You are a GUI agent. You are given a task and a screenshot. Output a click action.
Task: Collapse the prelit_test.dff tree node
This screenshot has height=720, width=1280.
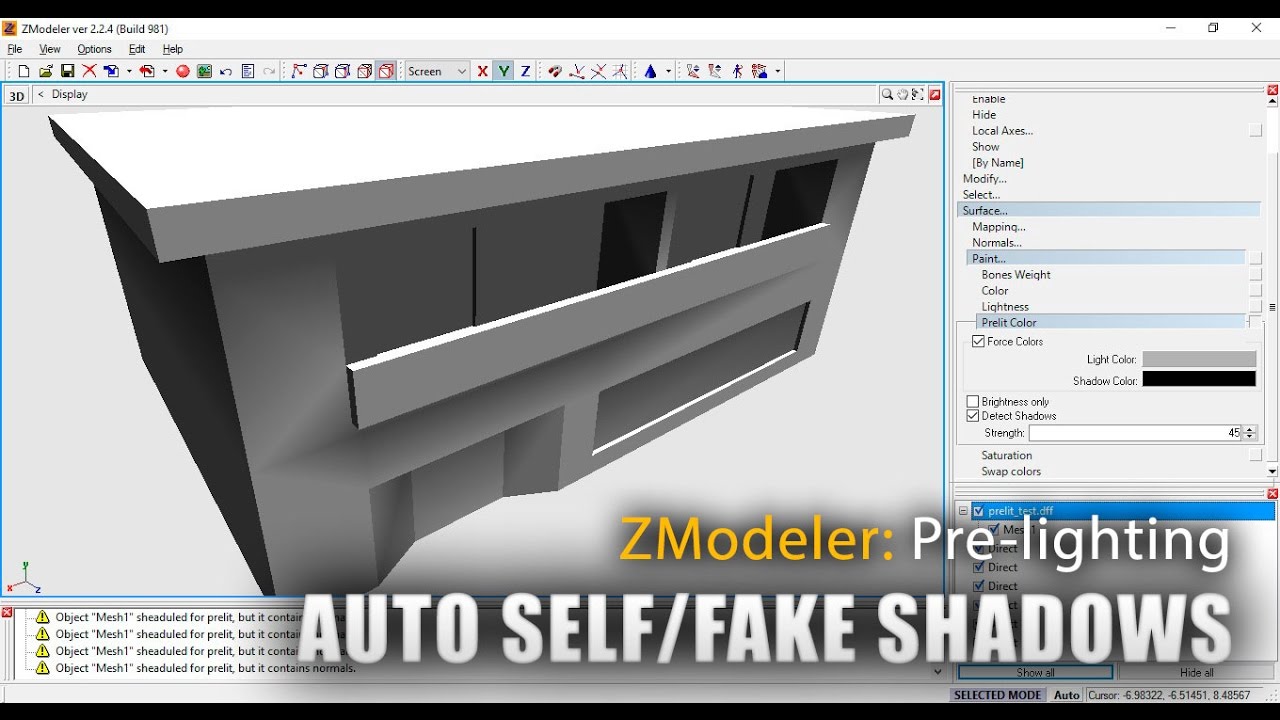[x=963, y=511]
